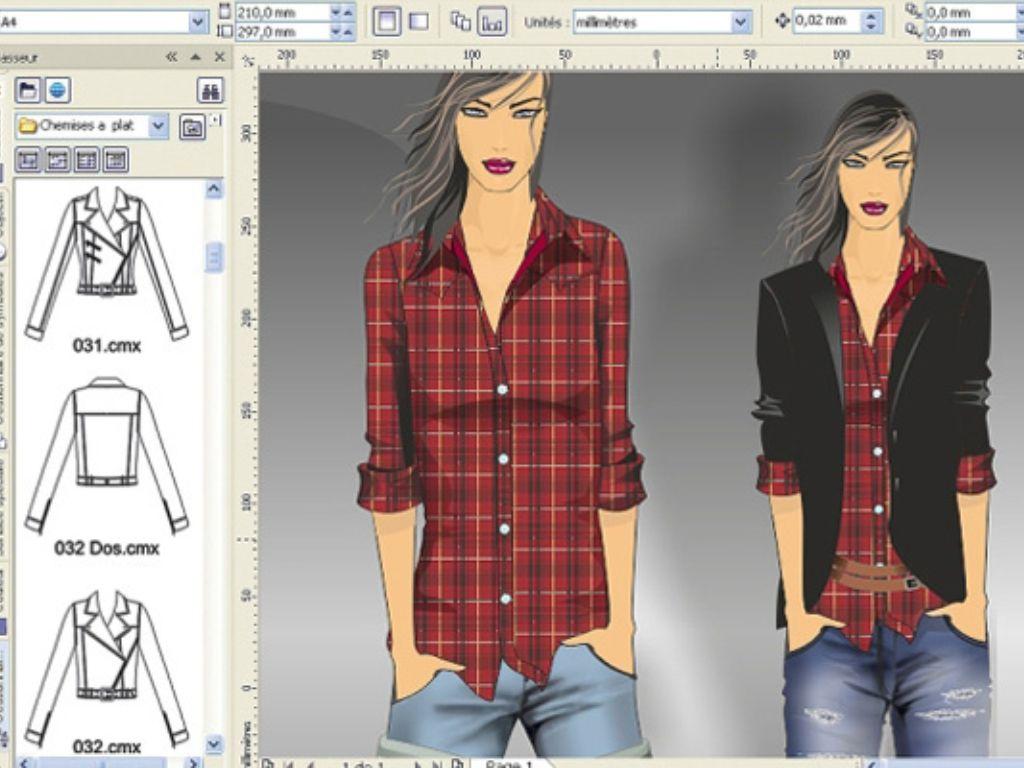Click the set page layout for all pages icon
1024x768 pixels.
coord(461,21)
